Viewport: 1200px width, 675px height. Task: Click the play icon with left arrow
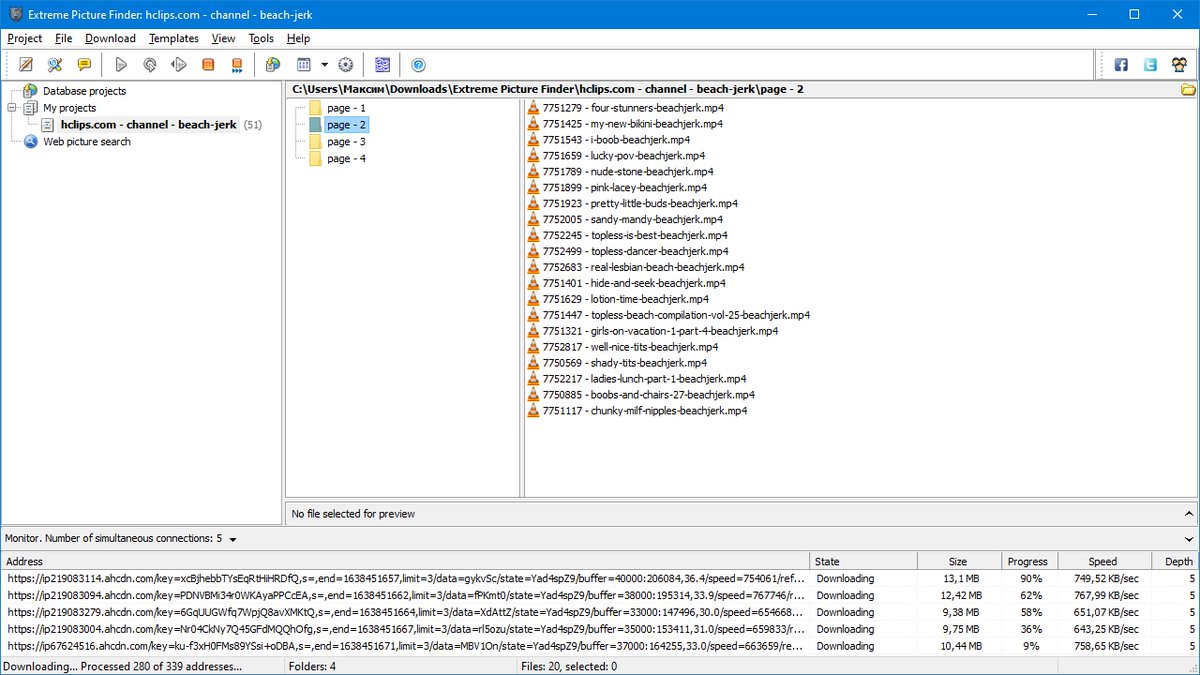(x=179, y=65)
